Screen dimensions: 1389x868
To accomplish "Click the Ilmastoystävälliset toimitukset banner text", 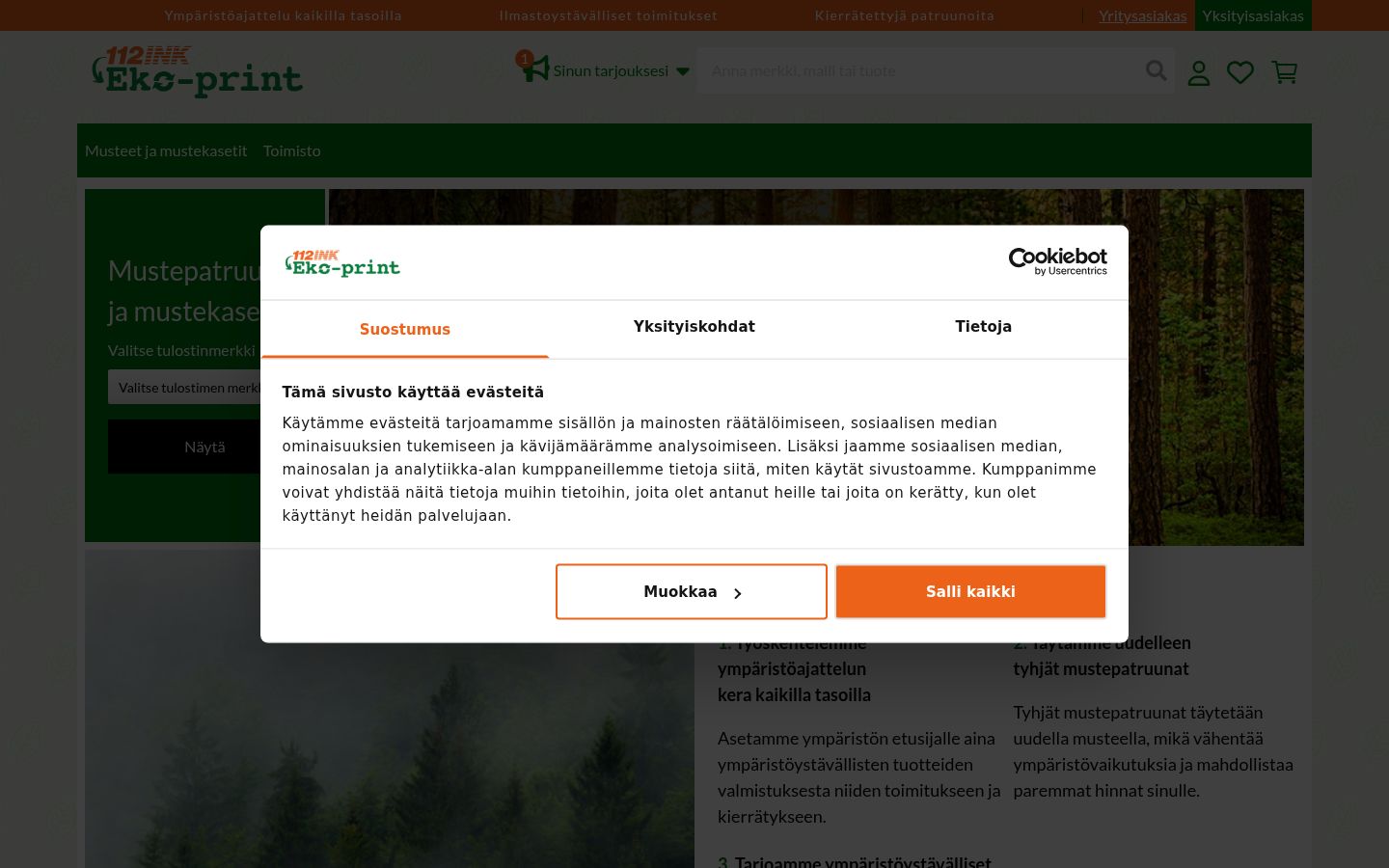I will [x=609, y=15].
